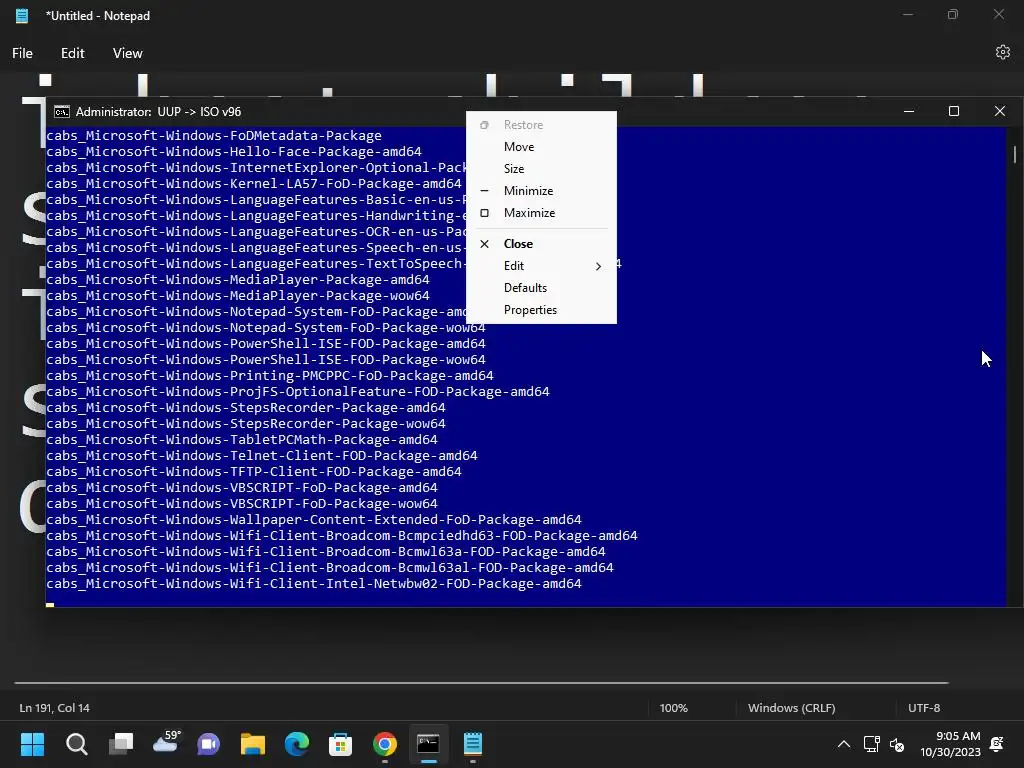Screen dimensions: 1024x768
Task: Select Minimize in the context menu
Action: 541,191
